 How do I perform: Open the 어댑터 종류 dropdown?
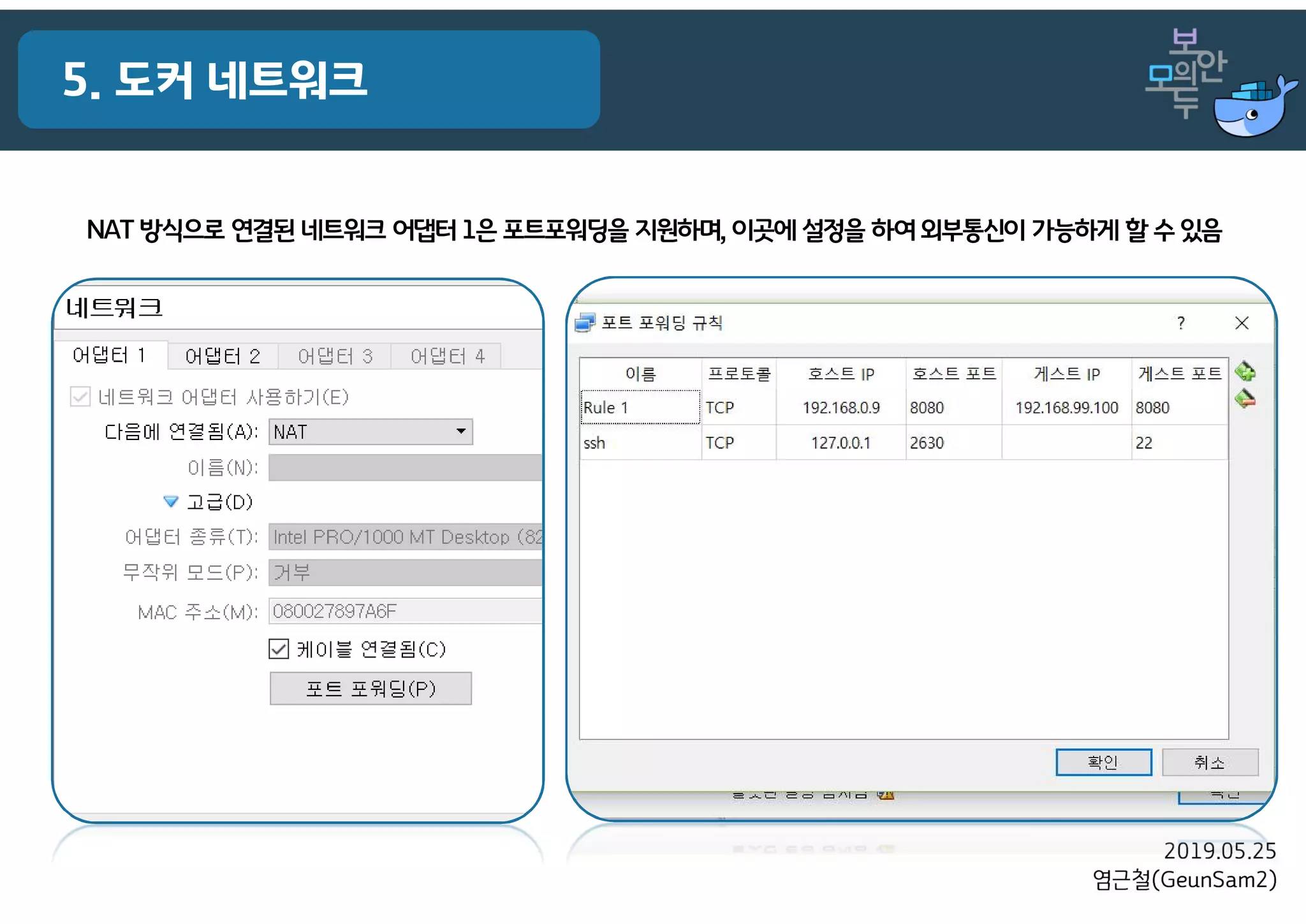pos(406,536)
